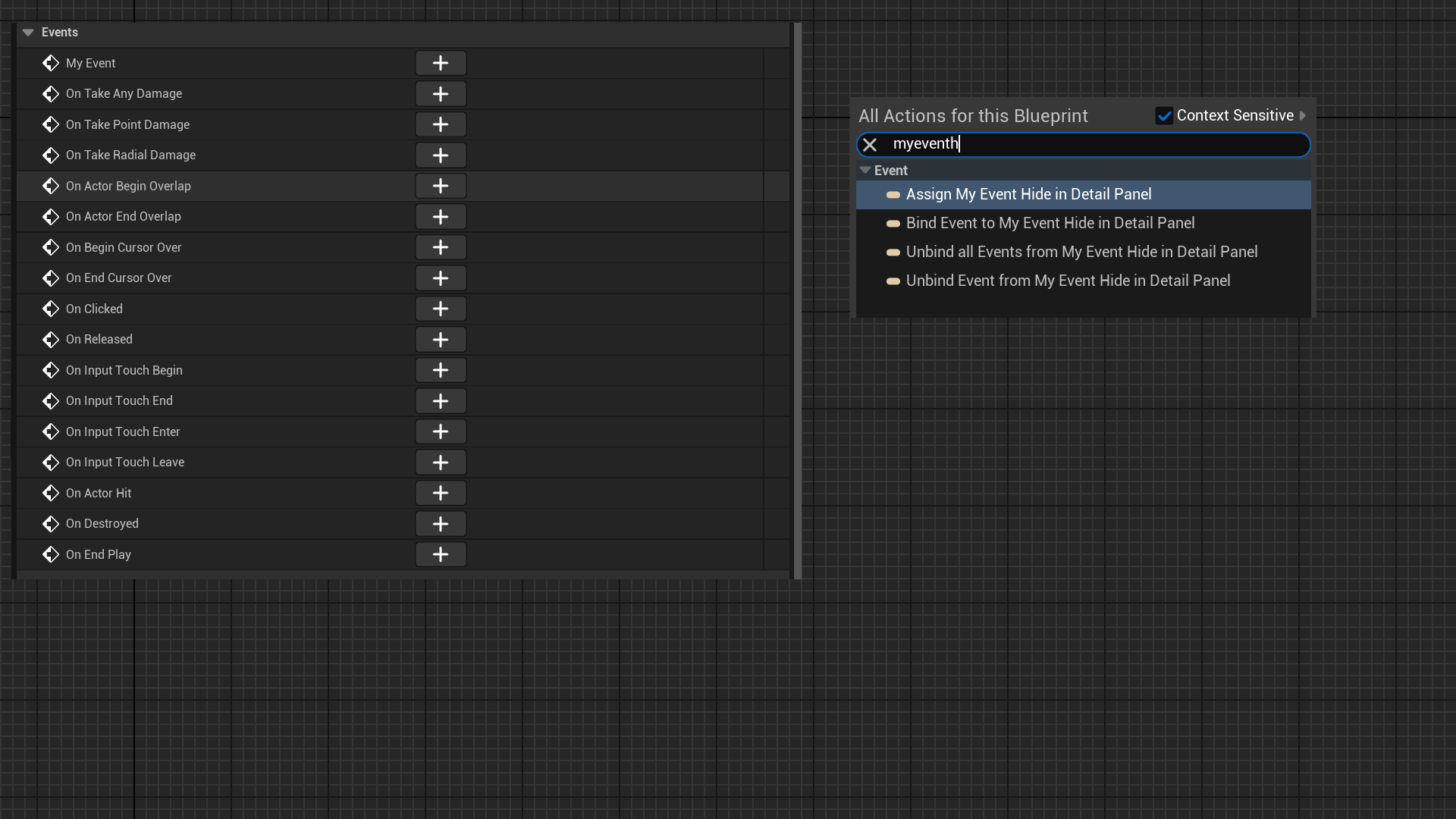Choose Bind Event to My Event entry

[x=1050, y=224]
